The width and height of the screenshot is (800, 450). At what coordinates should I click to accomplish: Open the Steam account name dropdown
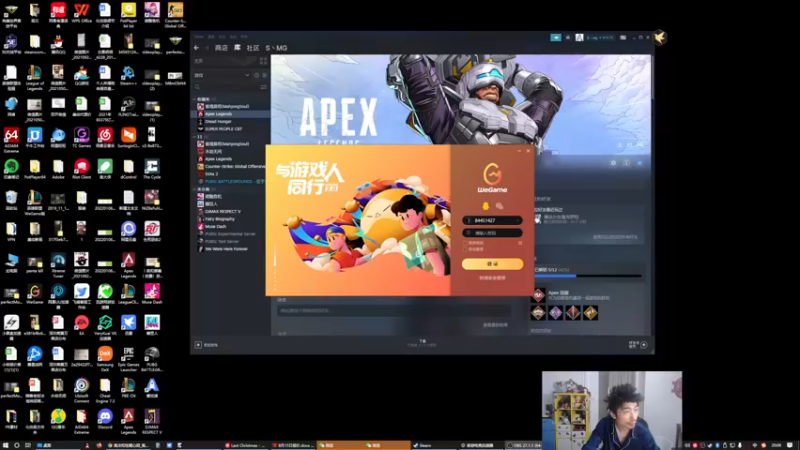coord(600,37)
